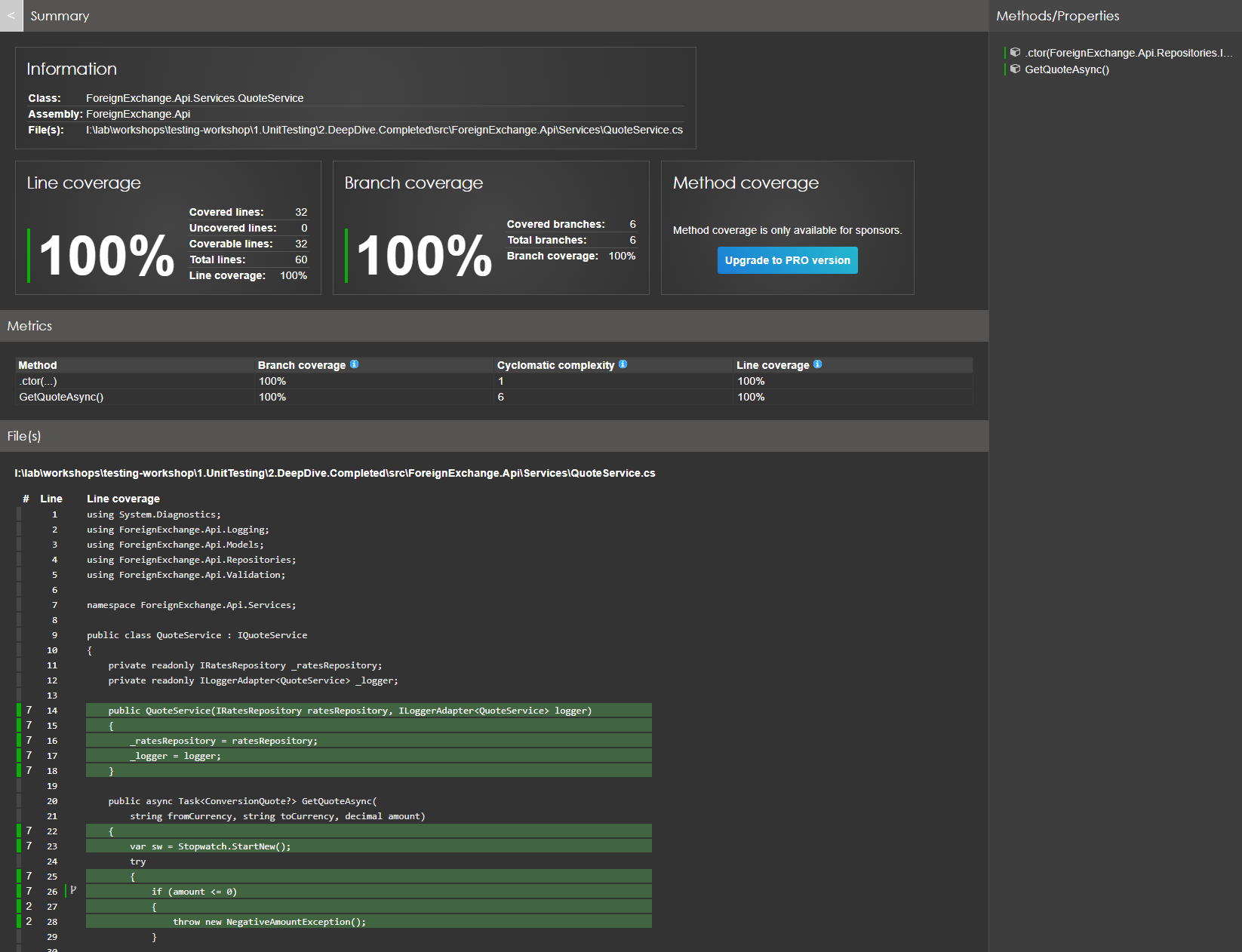This screenshot has height=952, width=1242.
Task: Click the cube icon beside GetQuoteAsync() in sidebar
Action: [x=1015, y=69]
